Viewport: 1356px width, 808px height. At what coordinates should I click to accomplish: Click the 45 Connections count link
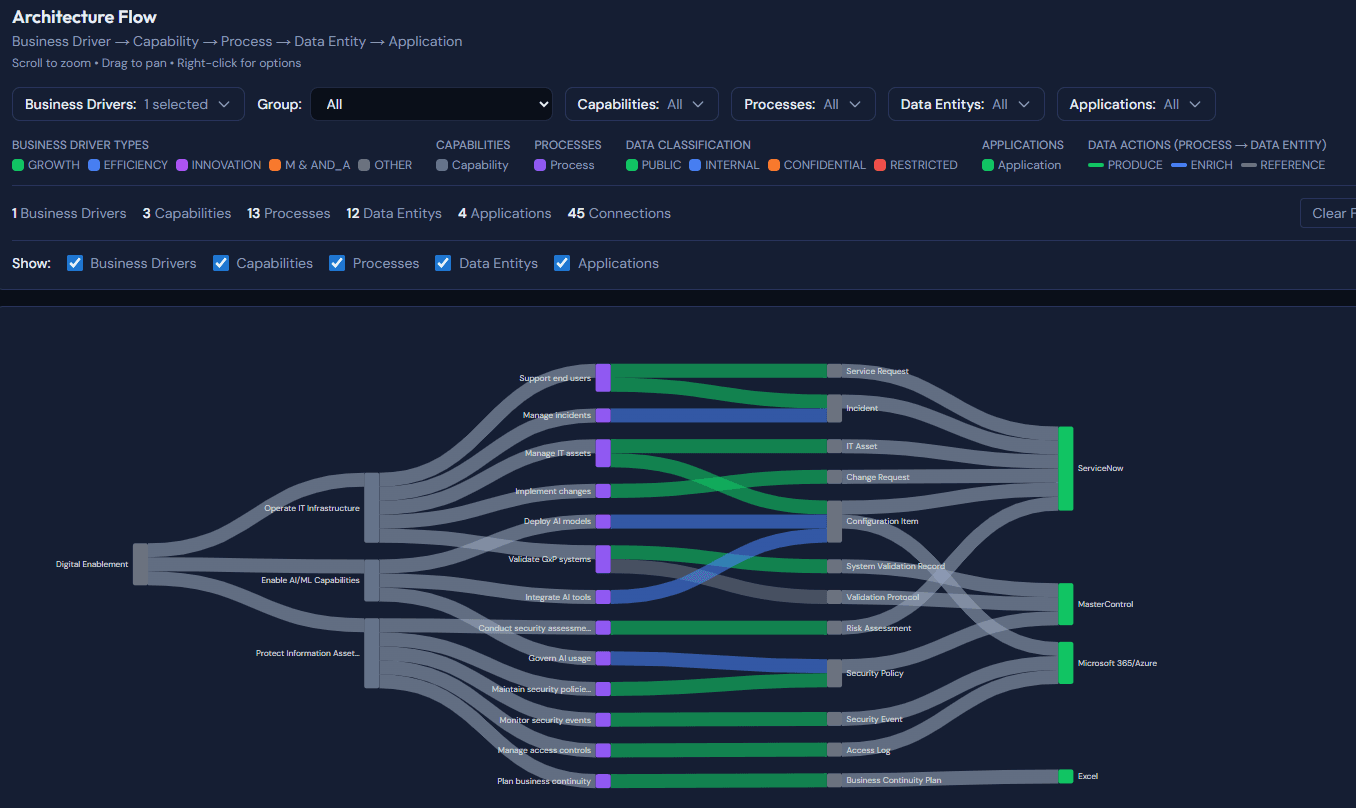tap(622, 213)
